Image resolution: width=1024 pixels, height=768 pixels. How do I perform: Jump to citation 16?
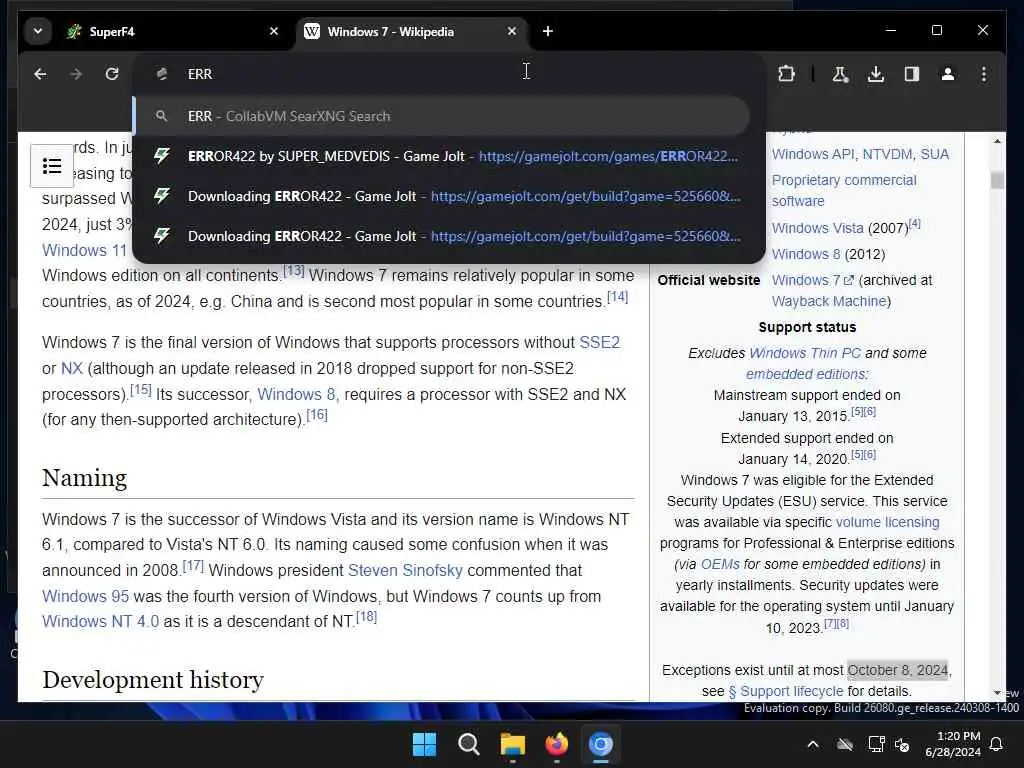(x=317, y=414)
